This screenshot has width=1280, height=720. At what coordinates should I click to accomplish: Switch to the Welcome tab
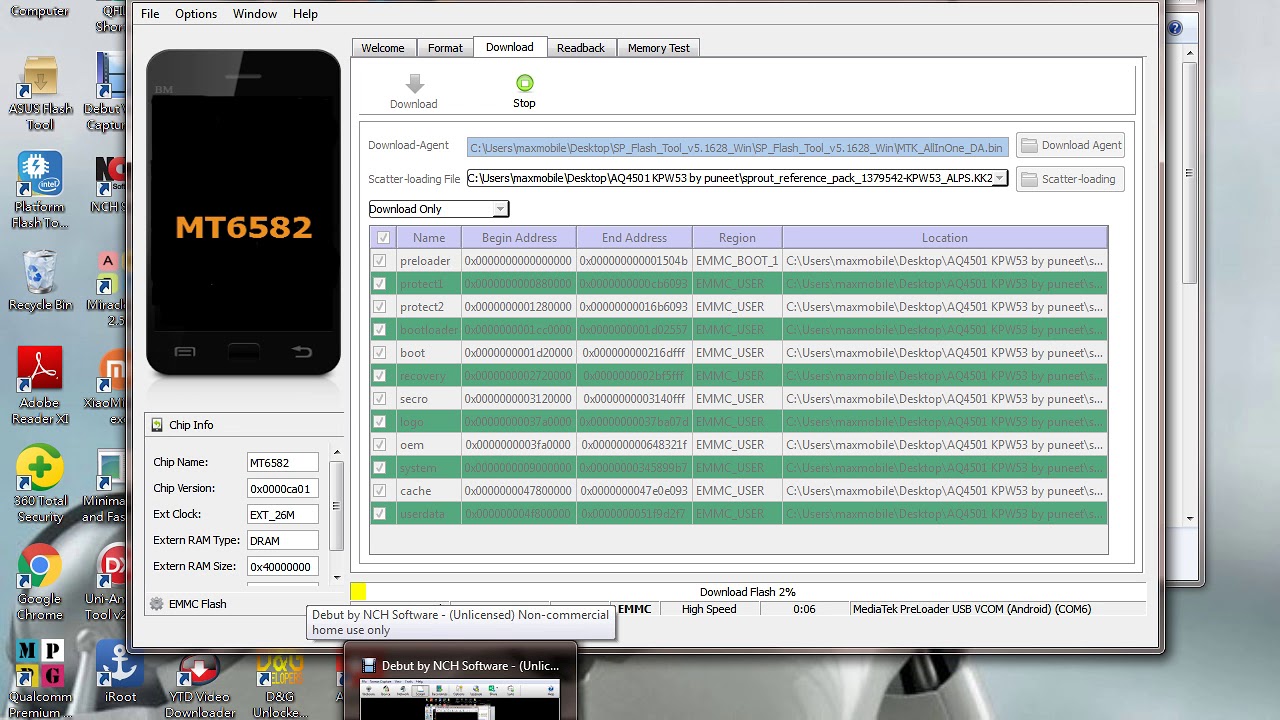pos(383,48)
